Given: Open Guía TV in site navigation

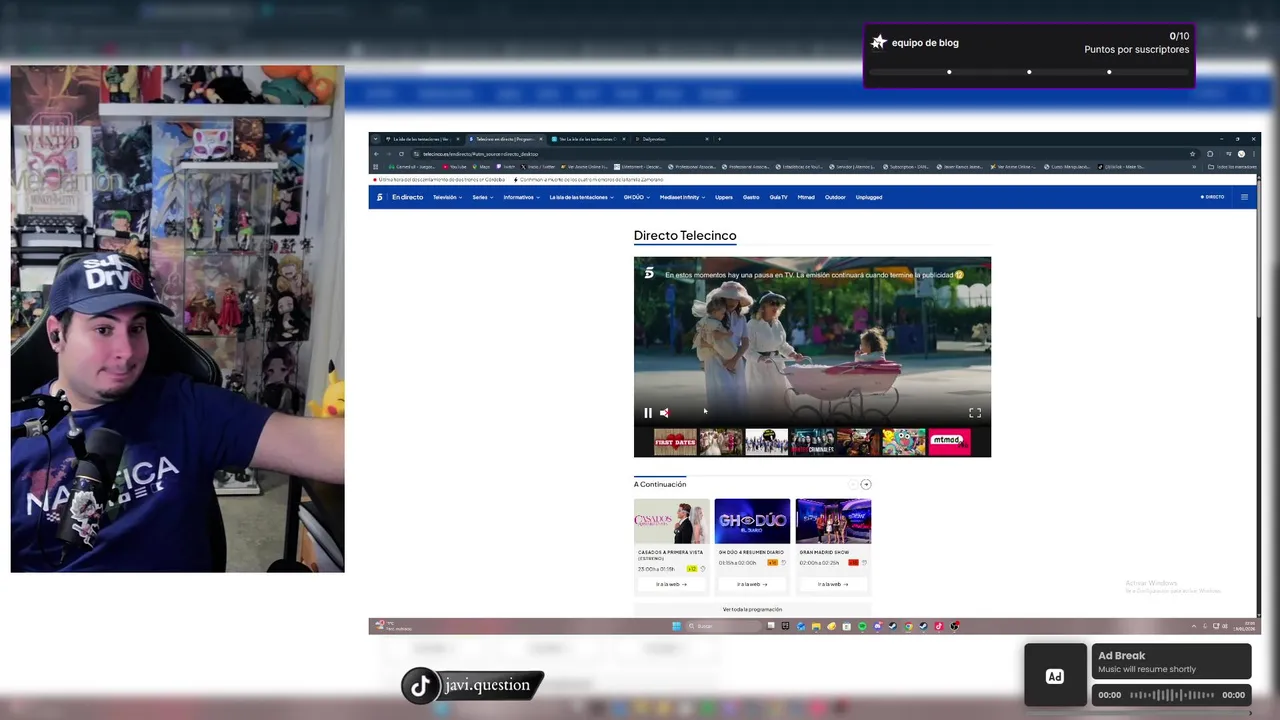Looking at the screenshot, I should (x=778, y=197).
